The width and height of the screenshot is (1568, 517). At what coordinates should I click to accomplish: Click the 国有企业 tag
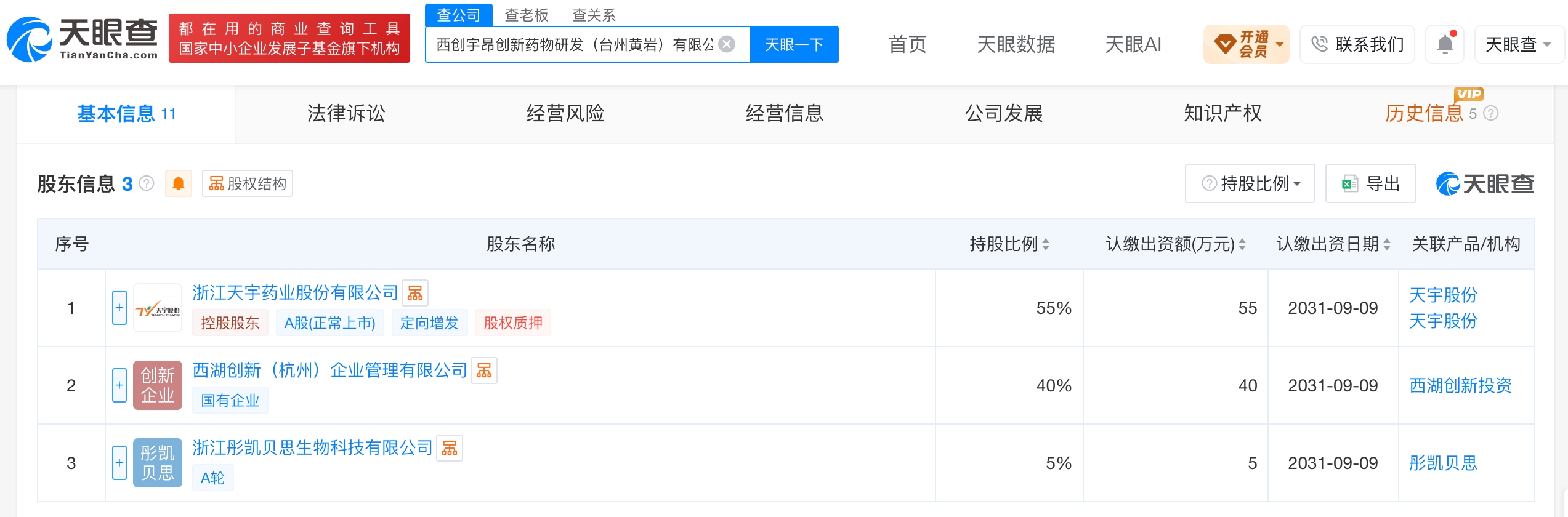(x=230, y=400)
